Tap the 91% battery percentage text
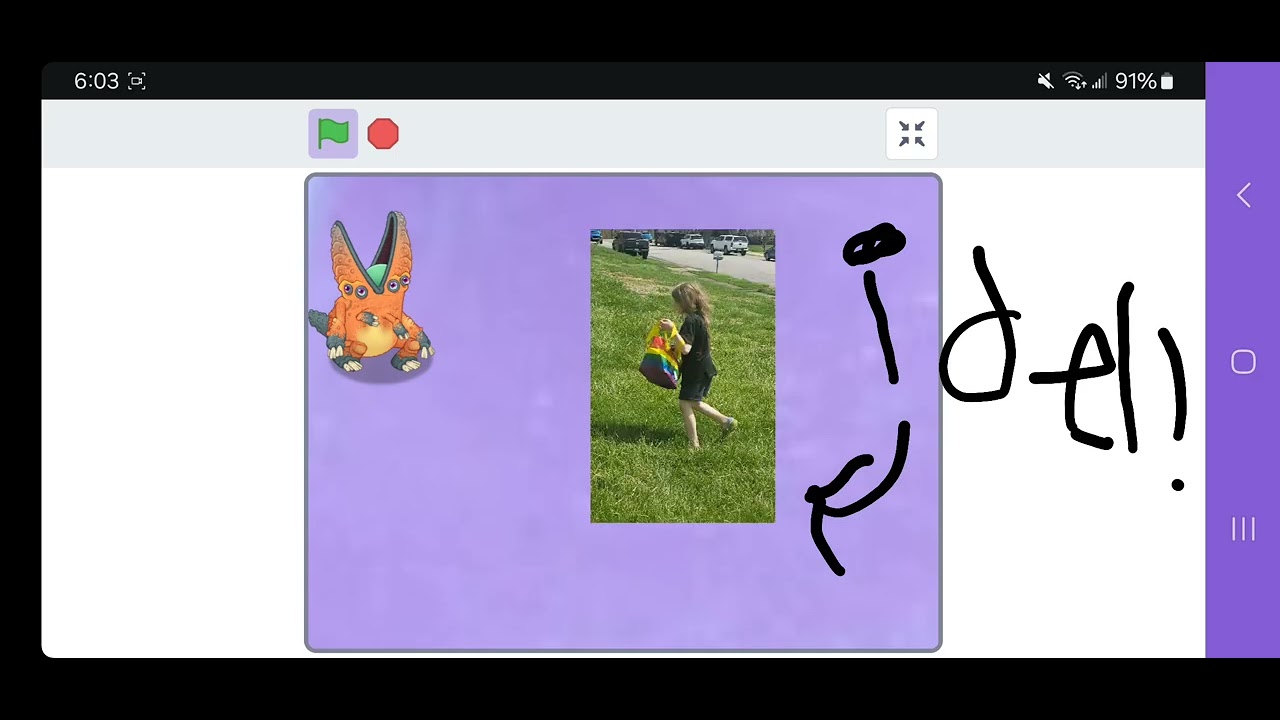This screenshot has width=1280, height=720. click(x=1136, y=81)
